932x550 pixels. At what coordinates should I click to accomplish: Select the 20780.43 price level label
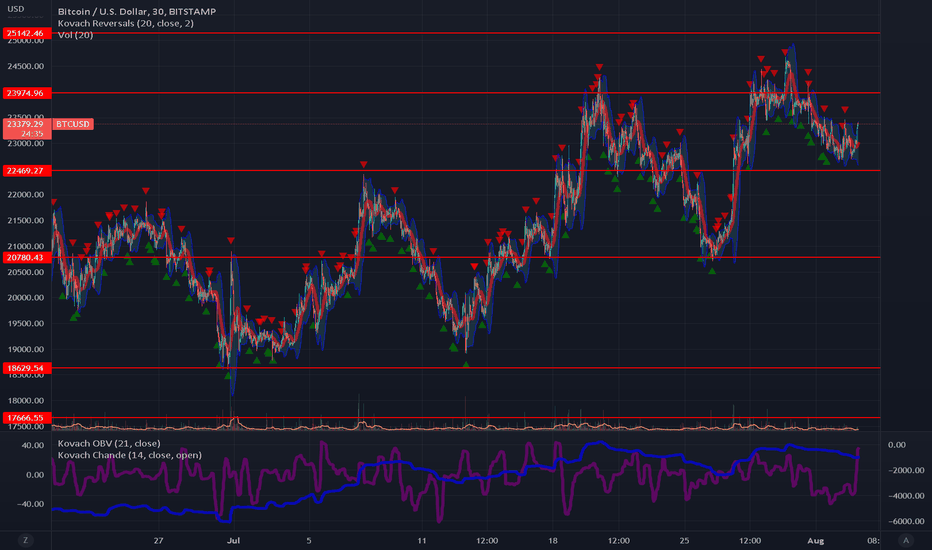[x=27, y=257]
